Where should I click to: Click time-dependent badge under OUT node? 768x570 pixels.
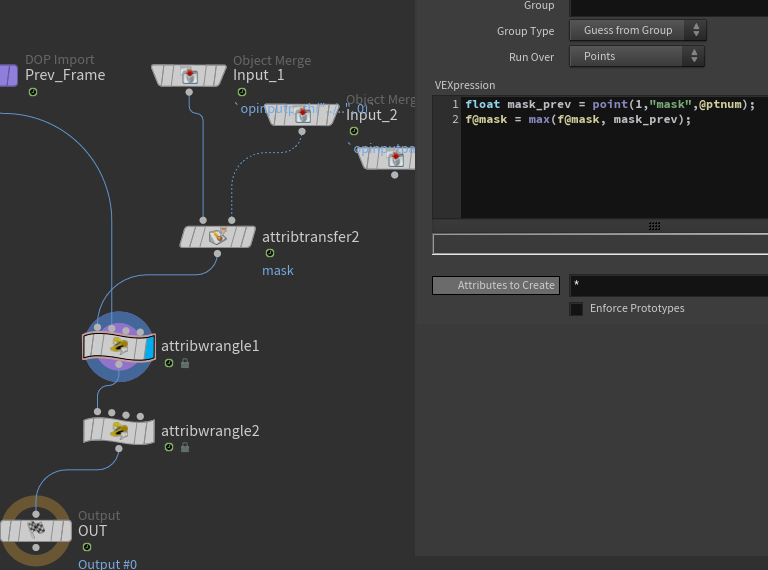[87, 547]
